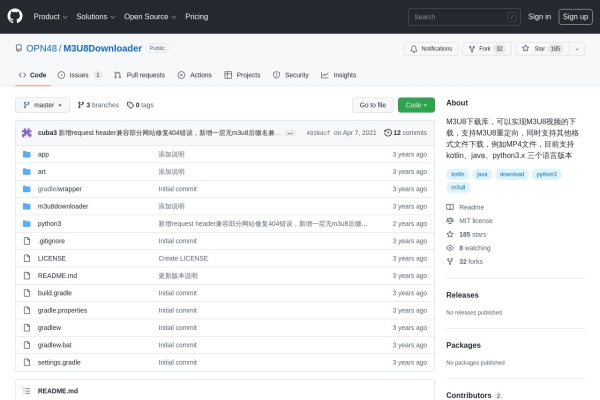Click the ellipsis to expand commit message

pyautogui.click(x=290, y=132)
